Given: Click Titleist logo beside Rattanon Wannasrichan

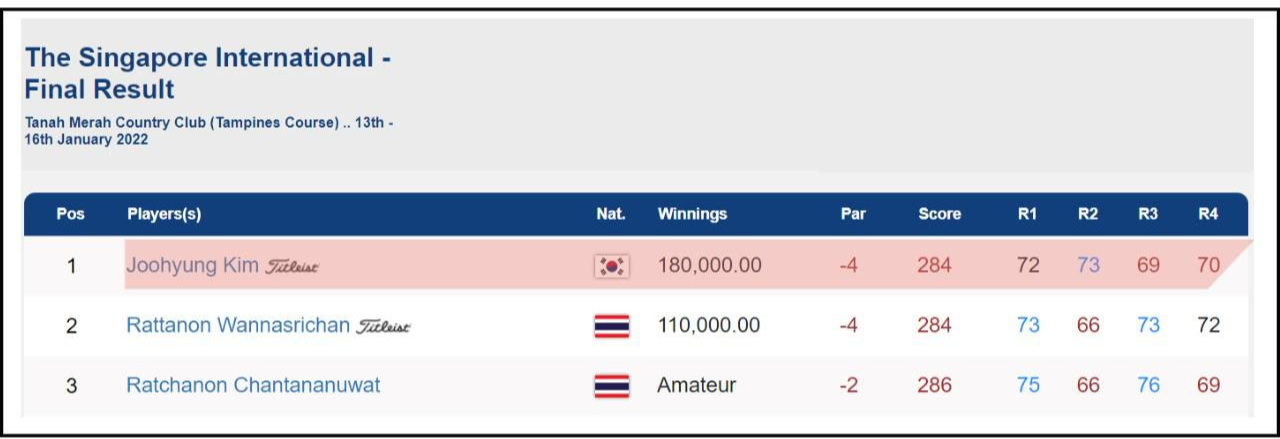Looking at the screenshot, I should (384, 327).
